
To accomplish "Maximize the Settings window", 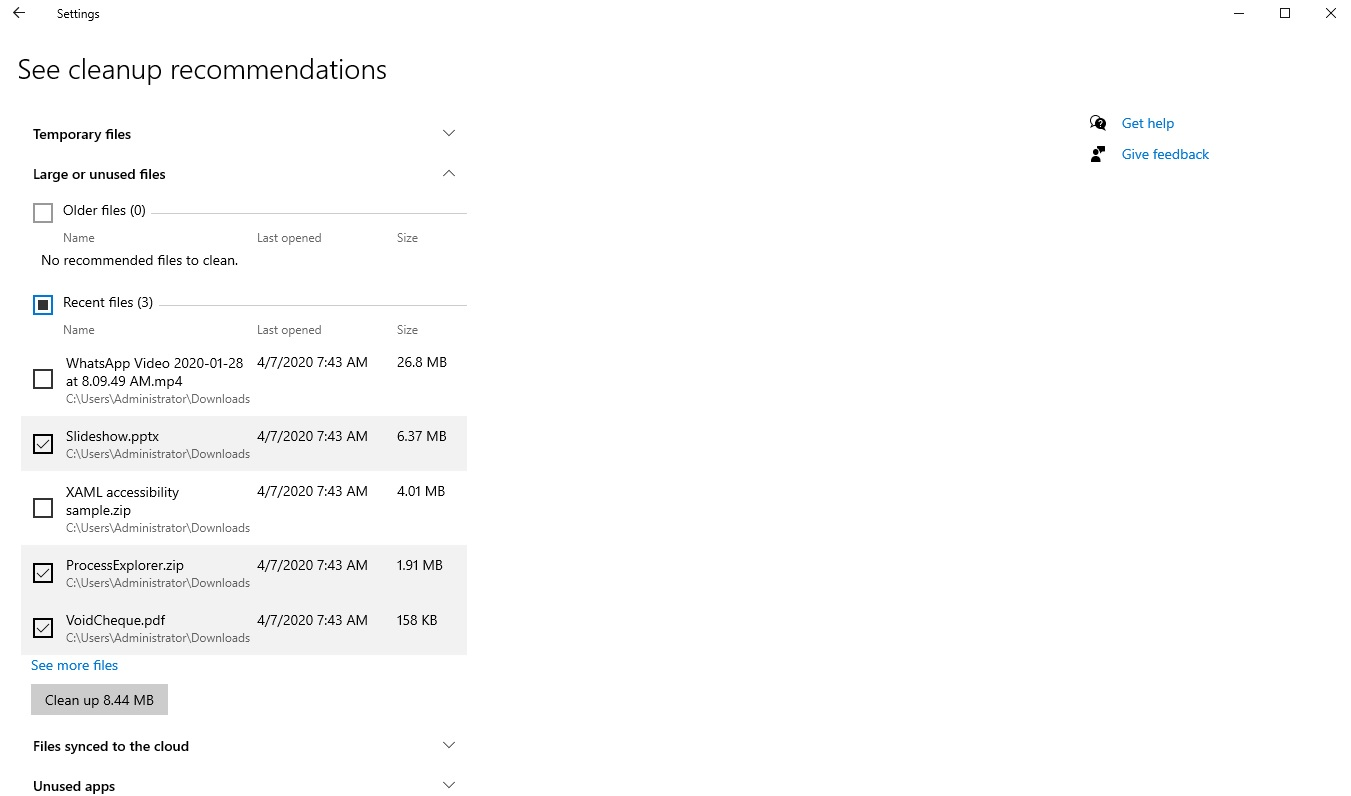I will (1285, 14).
